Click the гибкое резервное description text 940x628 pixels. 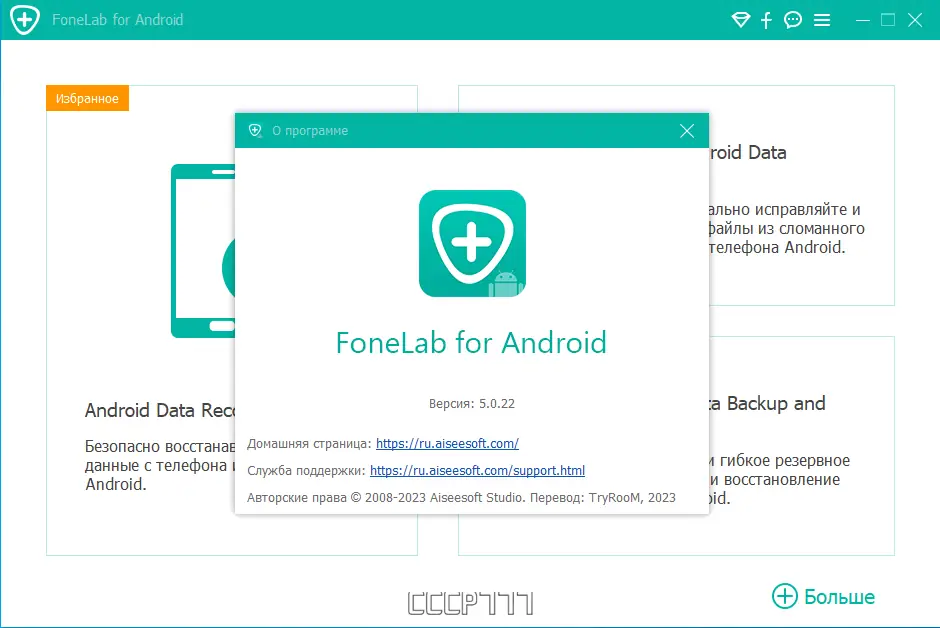(x=785, y=461)
